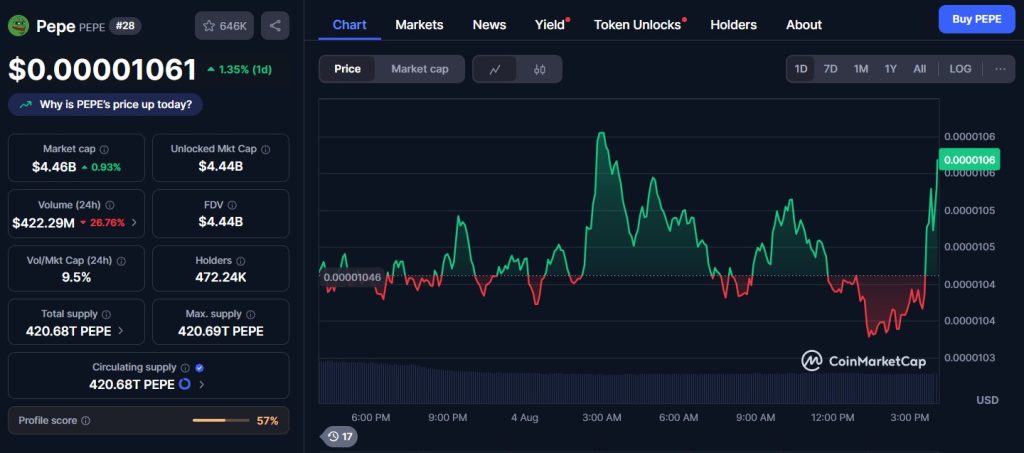Switch to candlestick chart icon
This screenshot has width=1024, height=453.
click(x=539, y=69)
